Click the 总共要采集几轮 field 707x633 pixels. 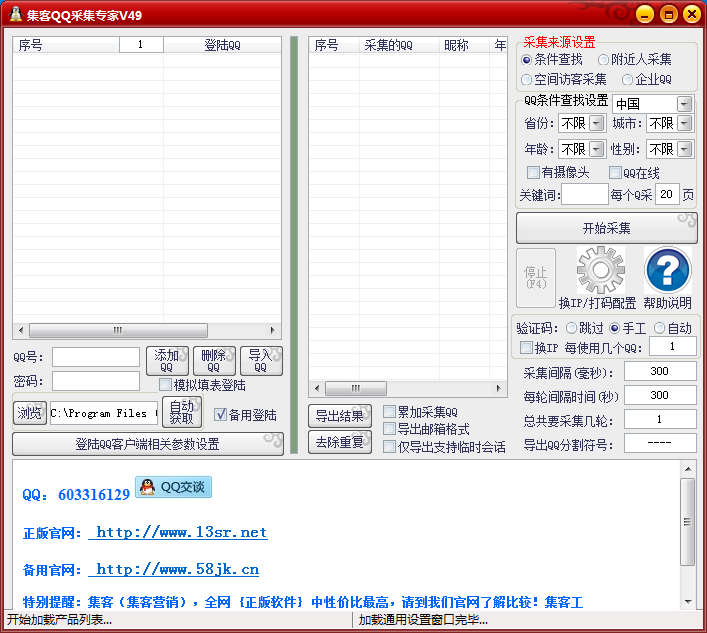tap(660, 419)
